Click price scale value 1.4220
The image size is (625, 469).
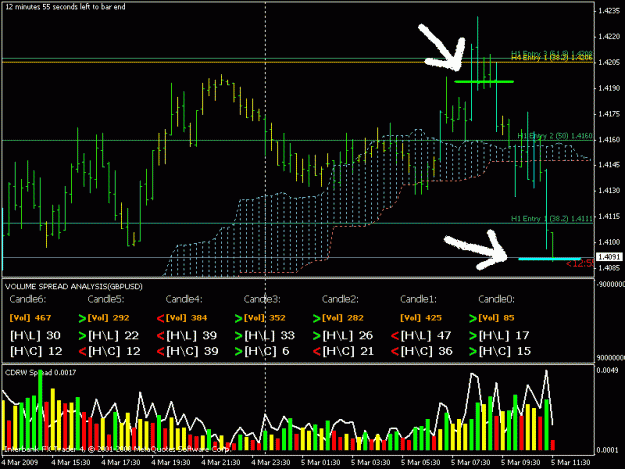609,37
